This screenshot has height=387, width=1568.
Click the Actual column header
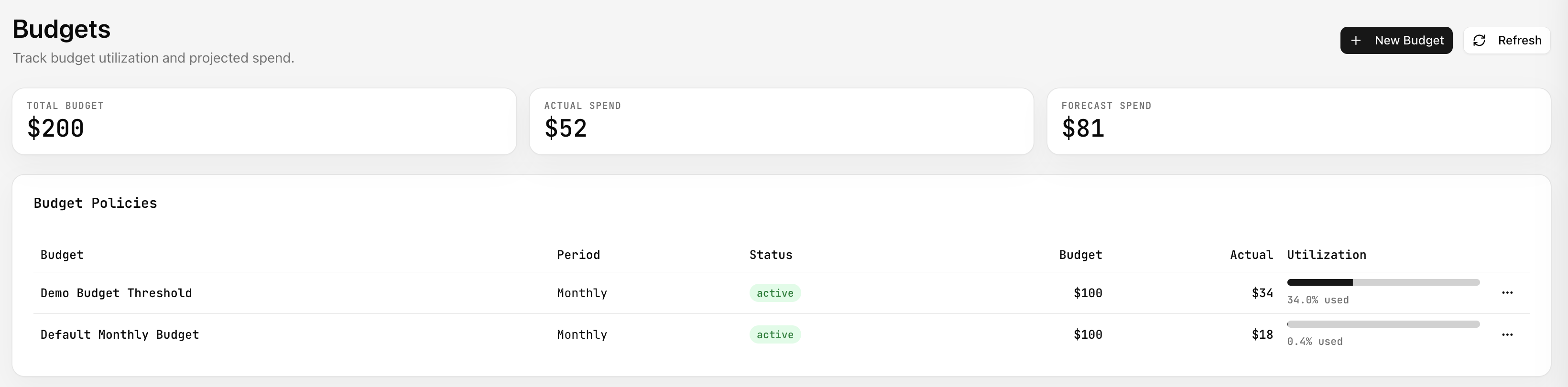(1251, 255)
